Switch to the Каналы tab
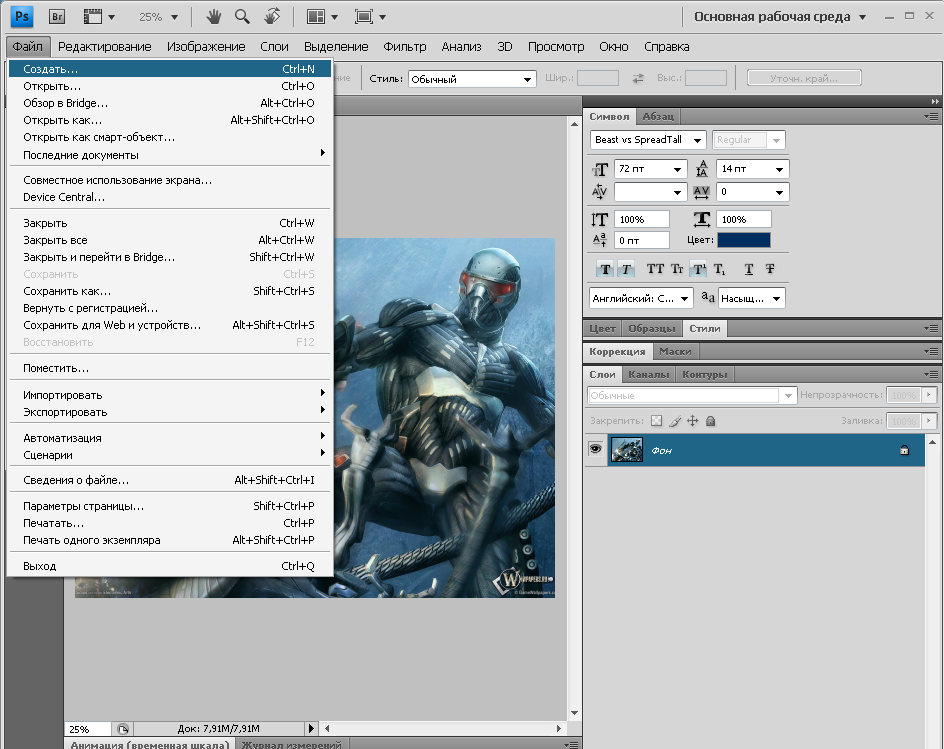 pyautogui.click(x=649, y=375)
